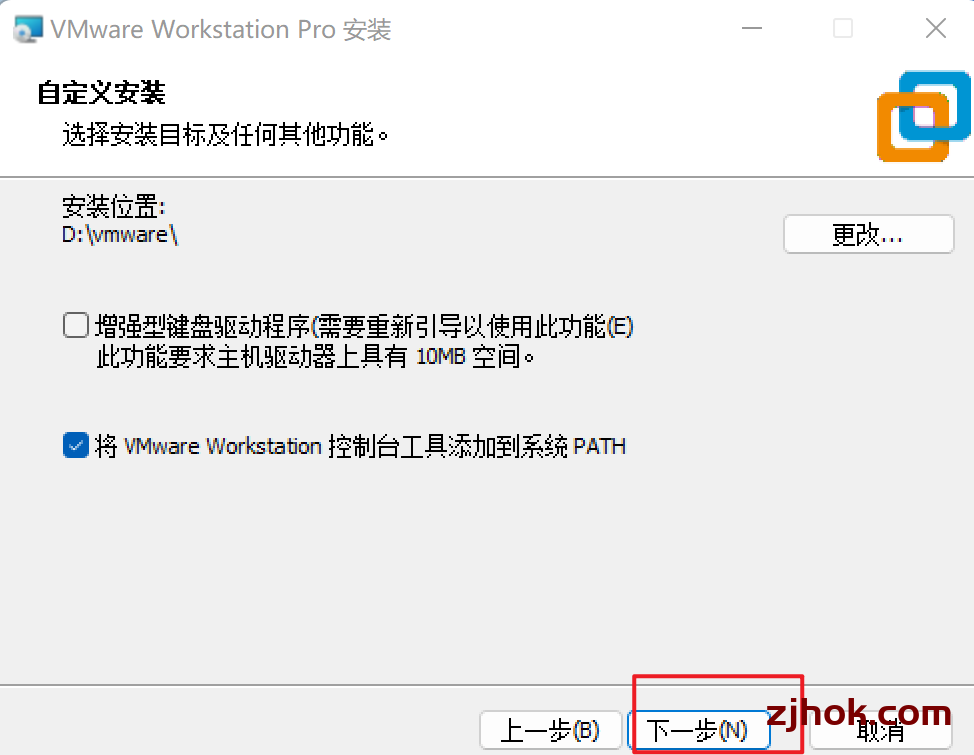The width and height of the screenshot is (974, 755).
Task: Click the zjhok.com watermark text
Action: pos(859,713)
